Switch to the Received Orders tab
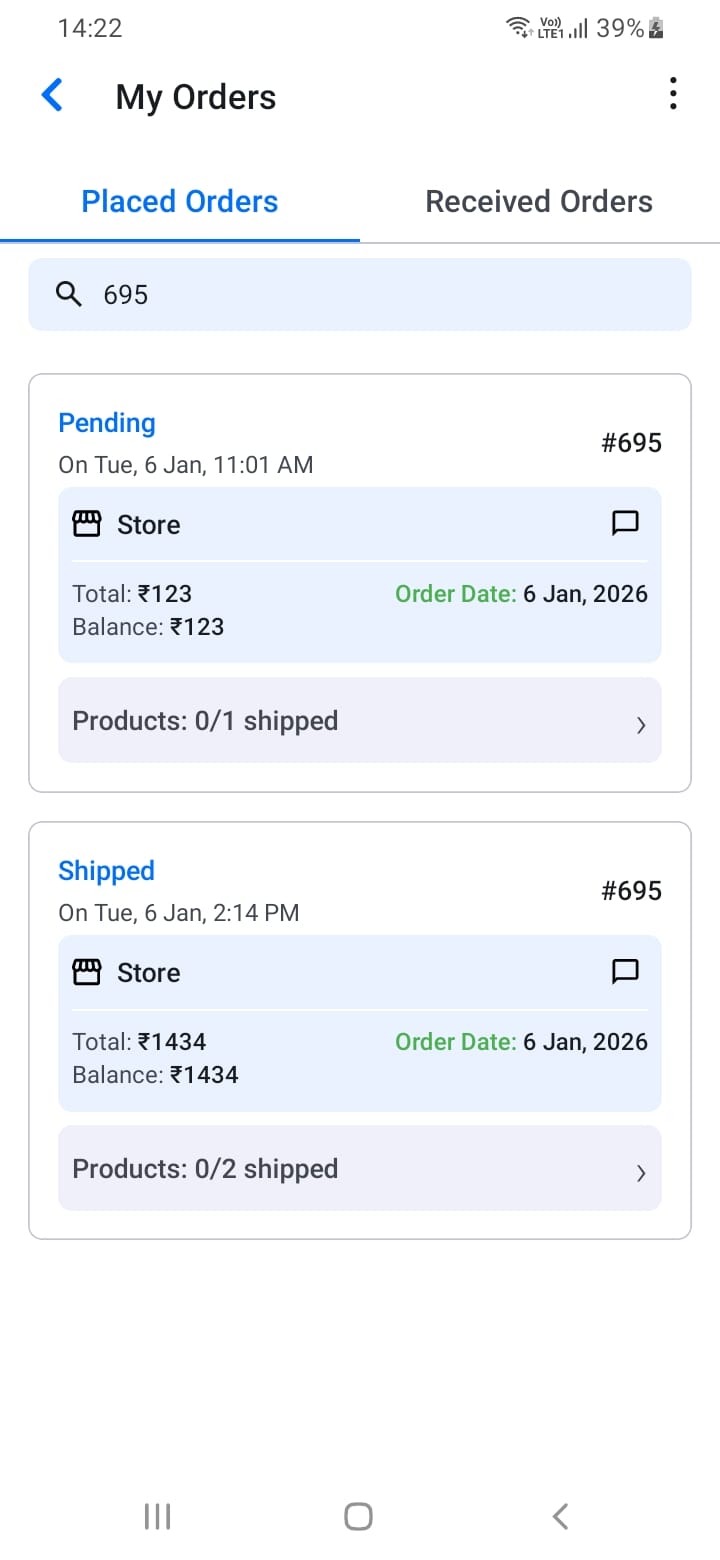 (x=539, y=202)
